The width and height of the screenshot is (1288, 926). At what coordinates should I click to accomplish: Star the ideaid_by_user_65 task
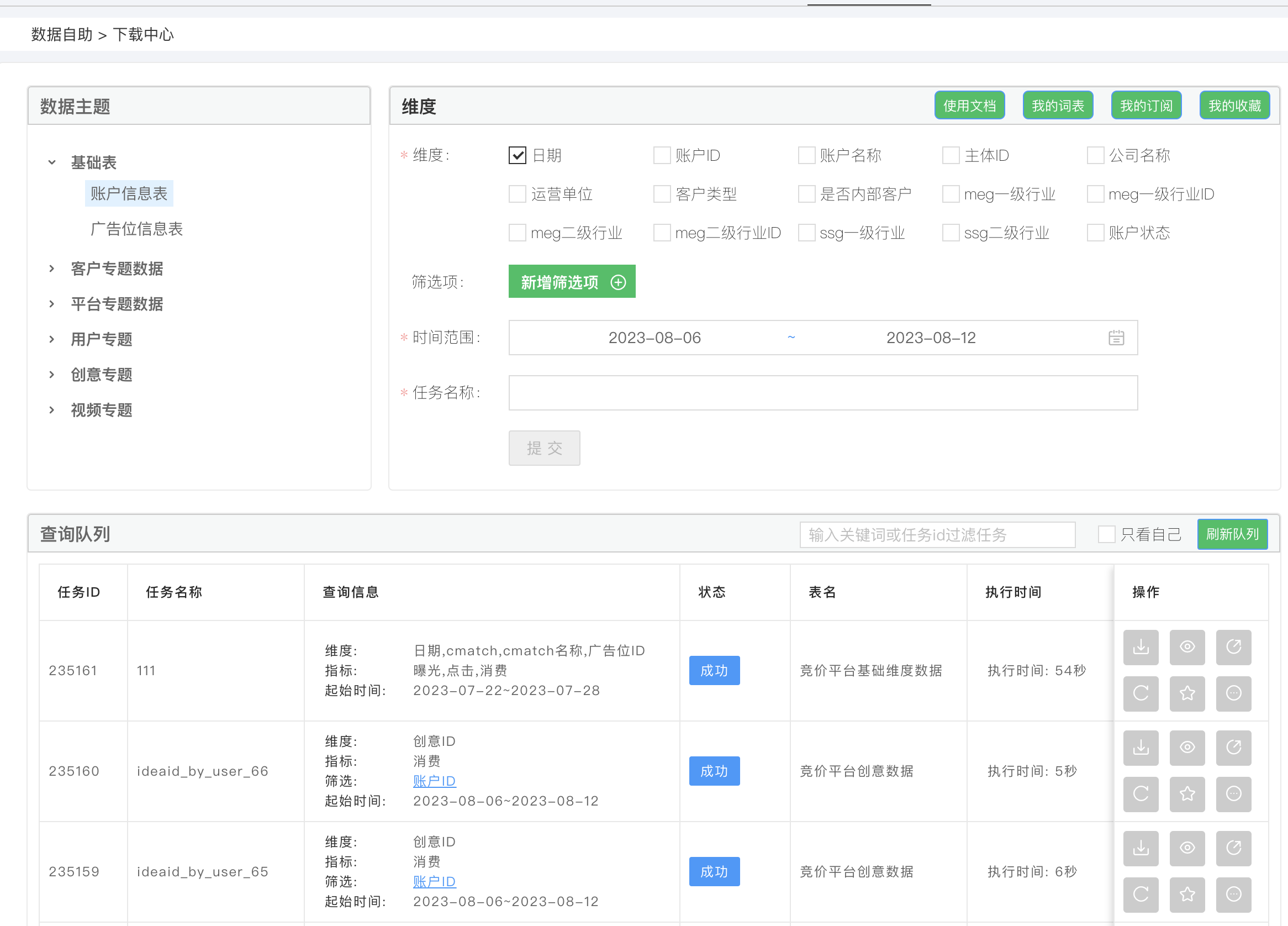point(1187,895)
